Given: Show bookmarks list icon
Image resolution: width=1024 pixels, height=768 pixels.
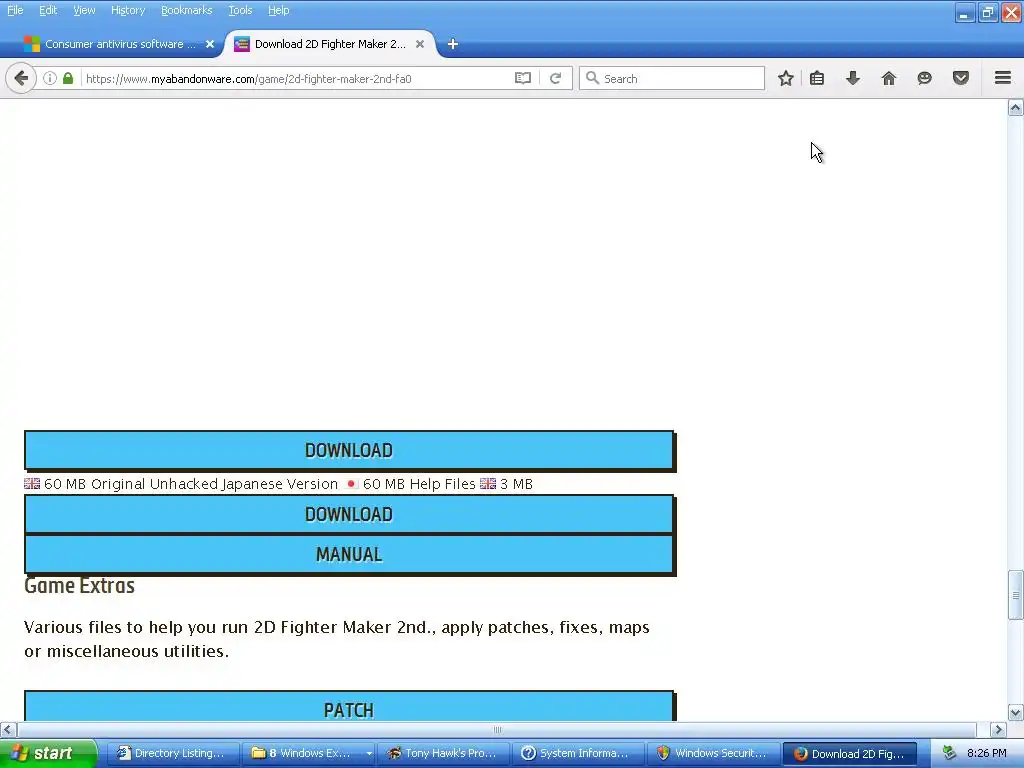Looking at the screenshot, I should tap(817, 78).
